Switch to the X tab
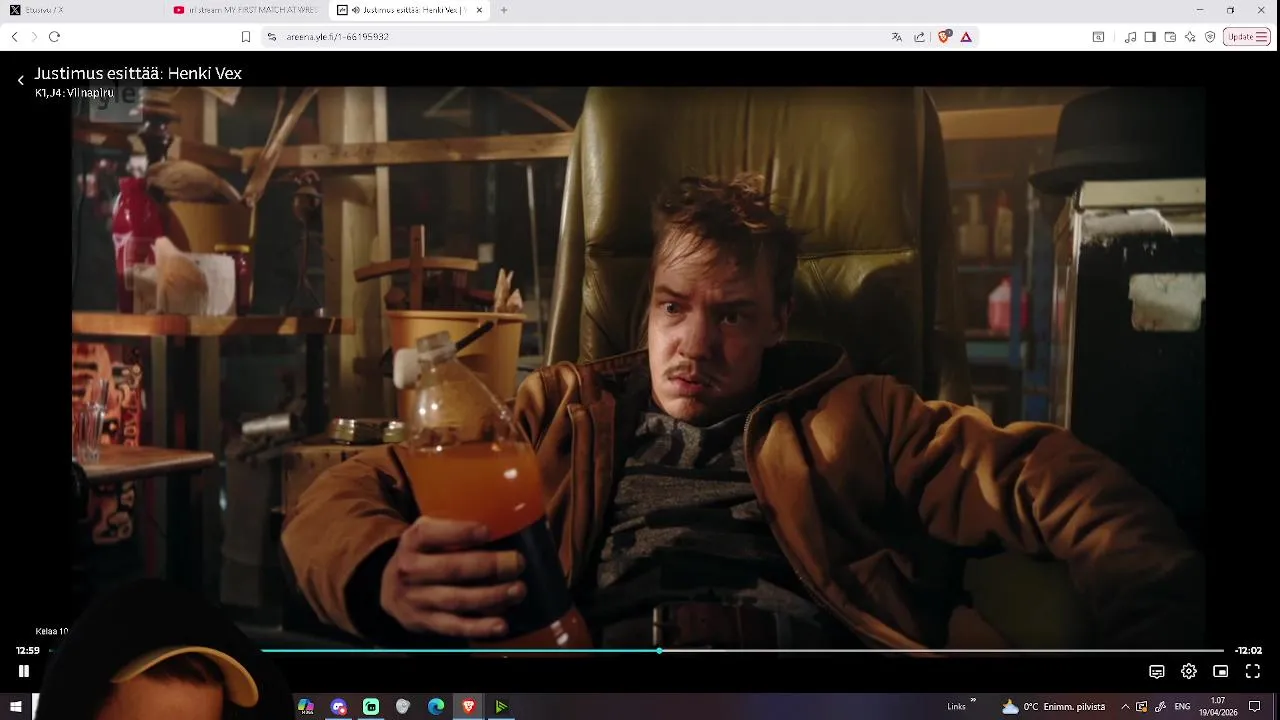 [x=82, y=10]
